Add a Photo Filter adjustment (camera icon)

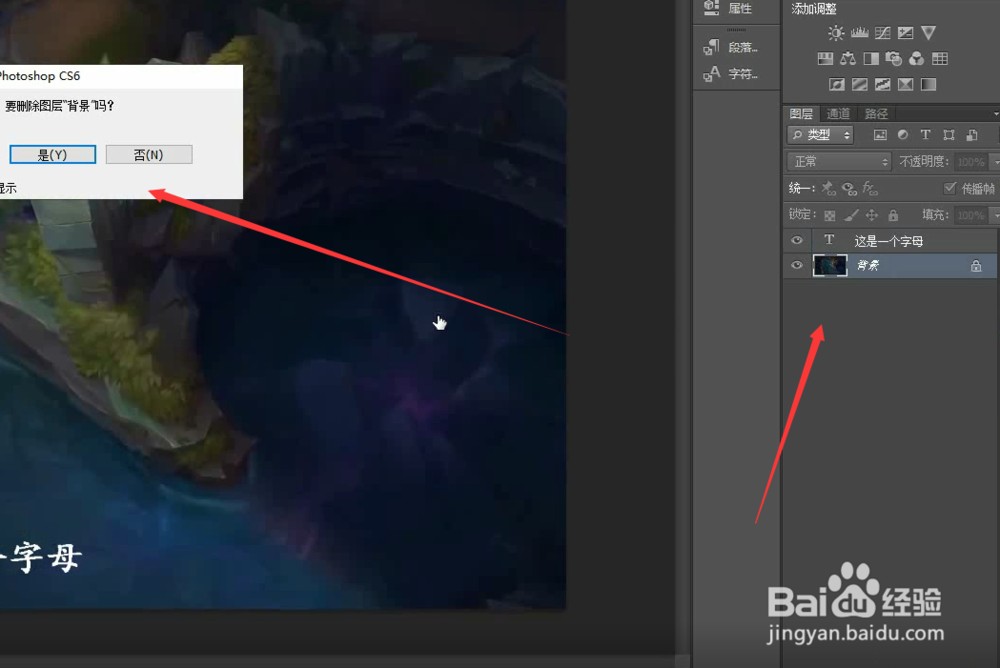893,59
